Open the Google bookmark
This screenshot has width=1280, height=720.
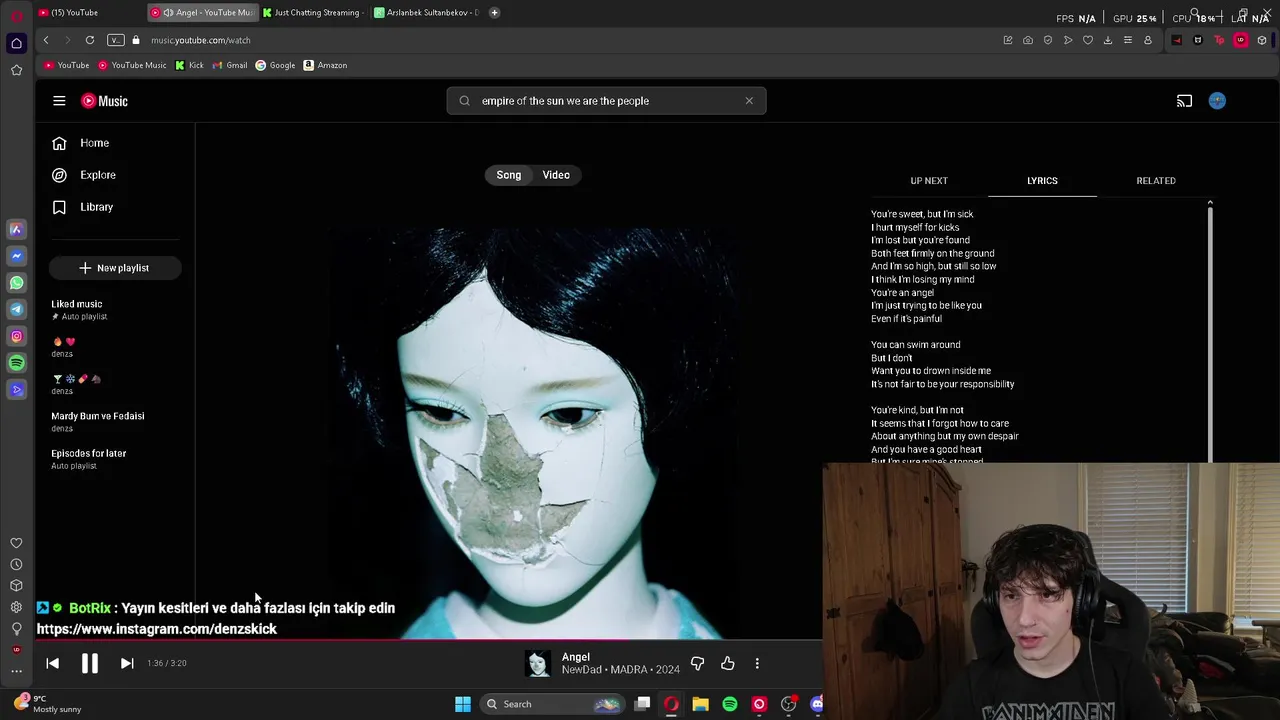(x=275, y=65)
